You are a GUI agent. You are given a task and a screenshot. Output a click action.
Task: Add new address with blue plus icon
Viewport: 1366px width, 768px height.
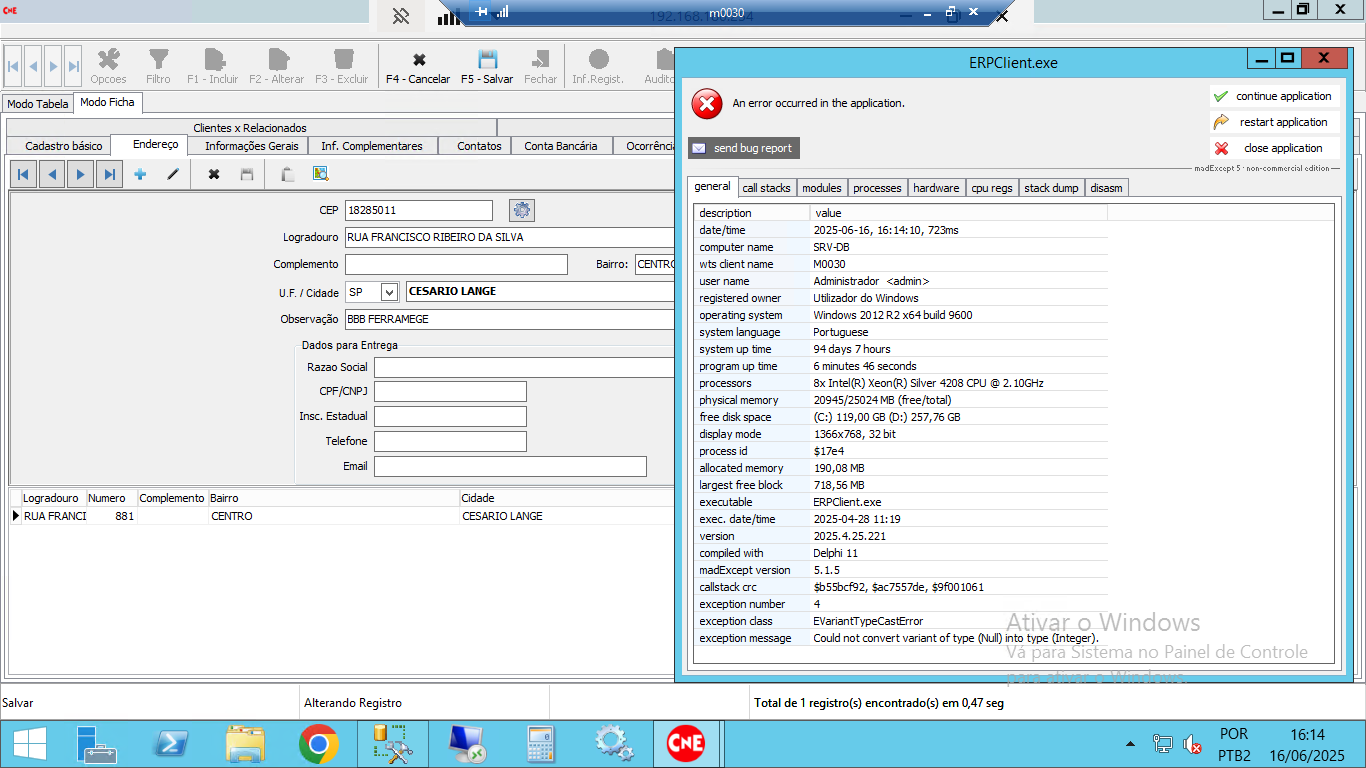[x=140, y=174]
